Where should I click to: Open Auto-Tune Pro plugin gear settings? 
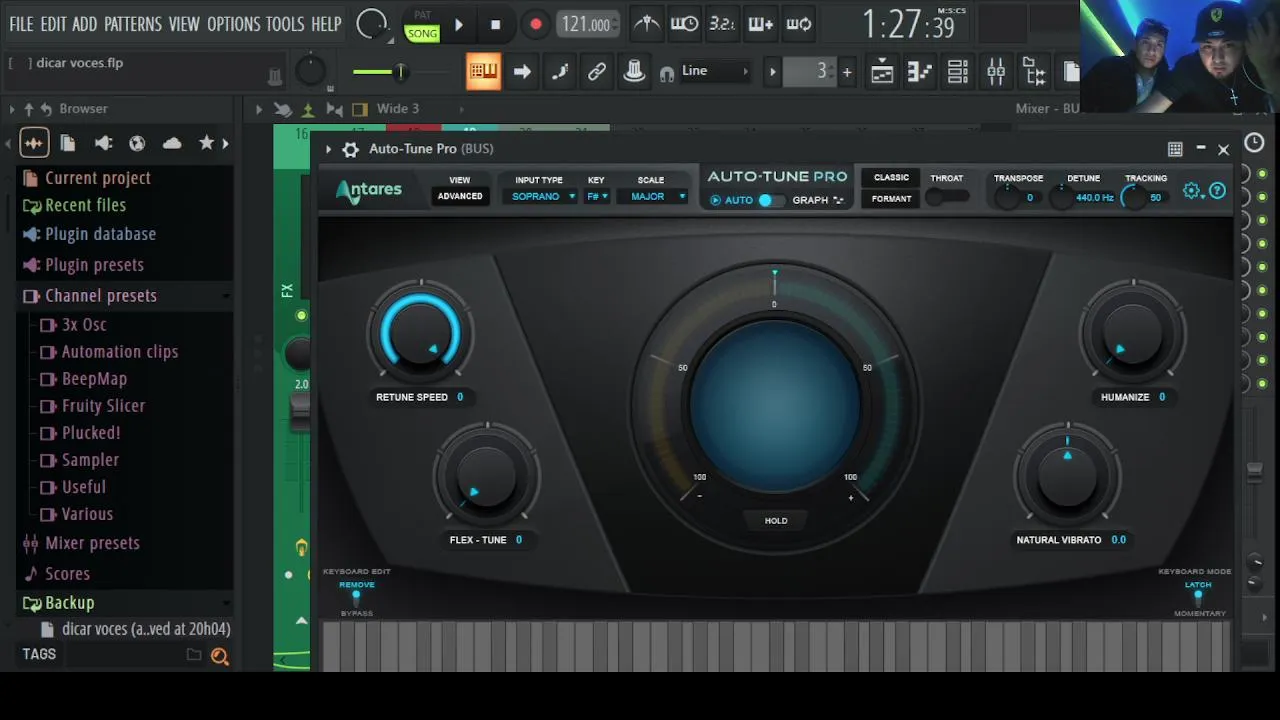[x=350, y=149]
